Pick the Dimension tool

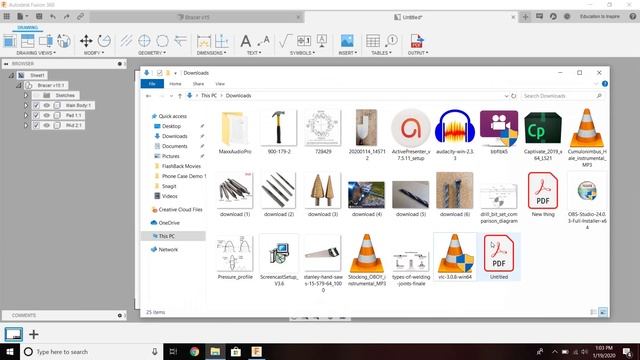tap(203, 41)
